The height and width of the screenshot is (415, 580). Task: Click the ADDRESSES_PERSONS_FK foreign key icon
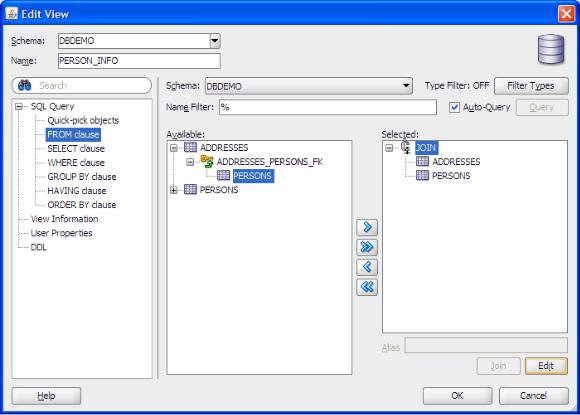207,161
